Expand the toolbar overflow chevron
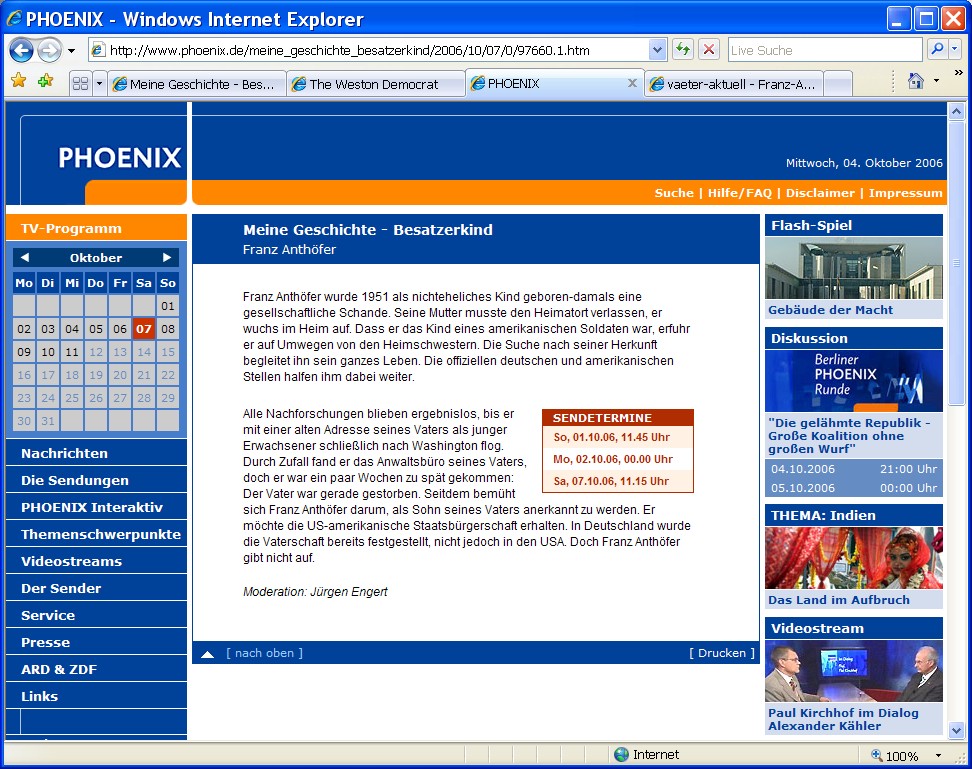The image size is (972, 769). (x=958, y=73)
